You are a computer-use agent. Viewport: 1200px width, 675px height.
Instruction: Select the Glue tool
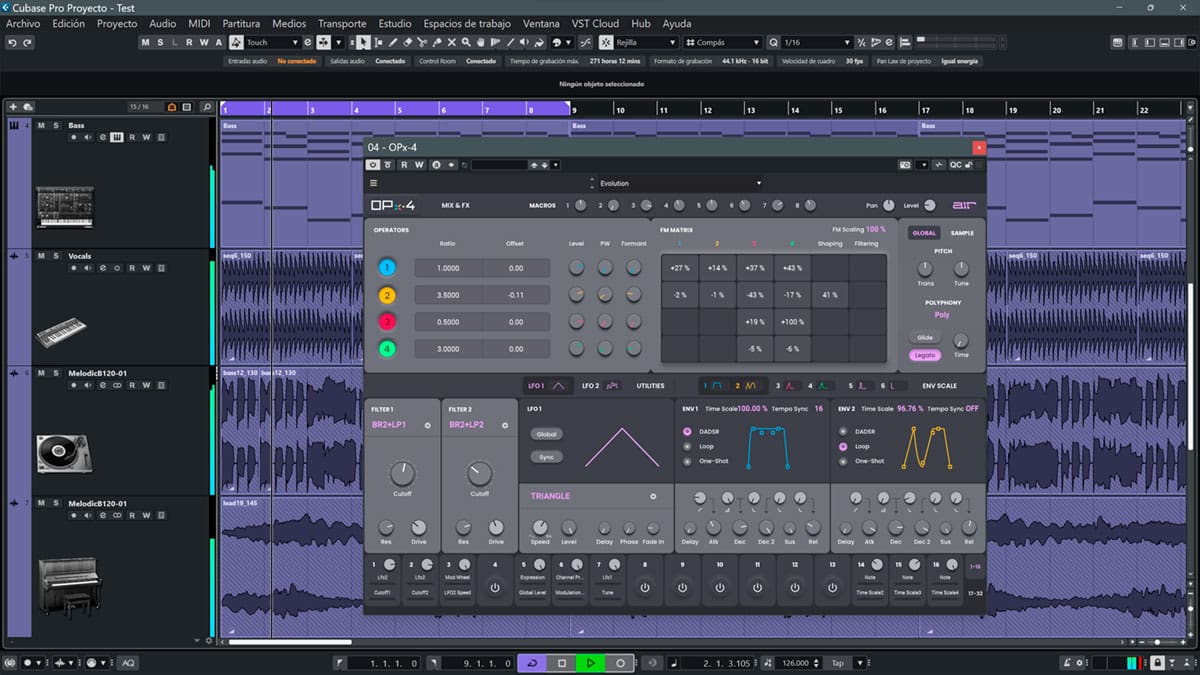tap(437, 42)
